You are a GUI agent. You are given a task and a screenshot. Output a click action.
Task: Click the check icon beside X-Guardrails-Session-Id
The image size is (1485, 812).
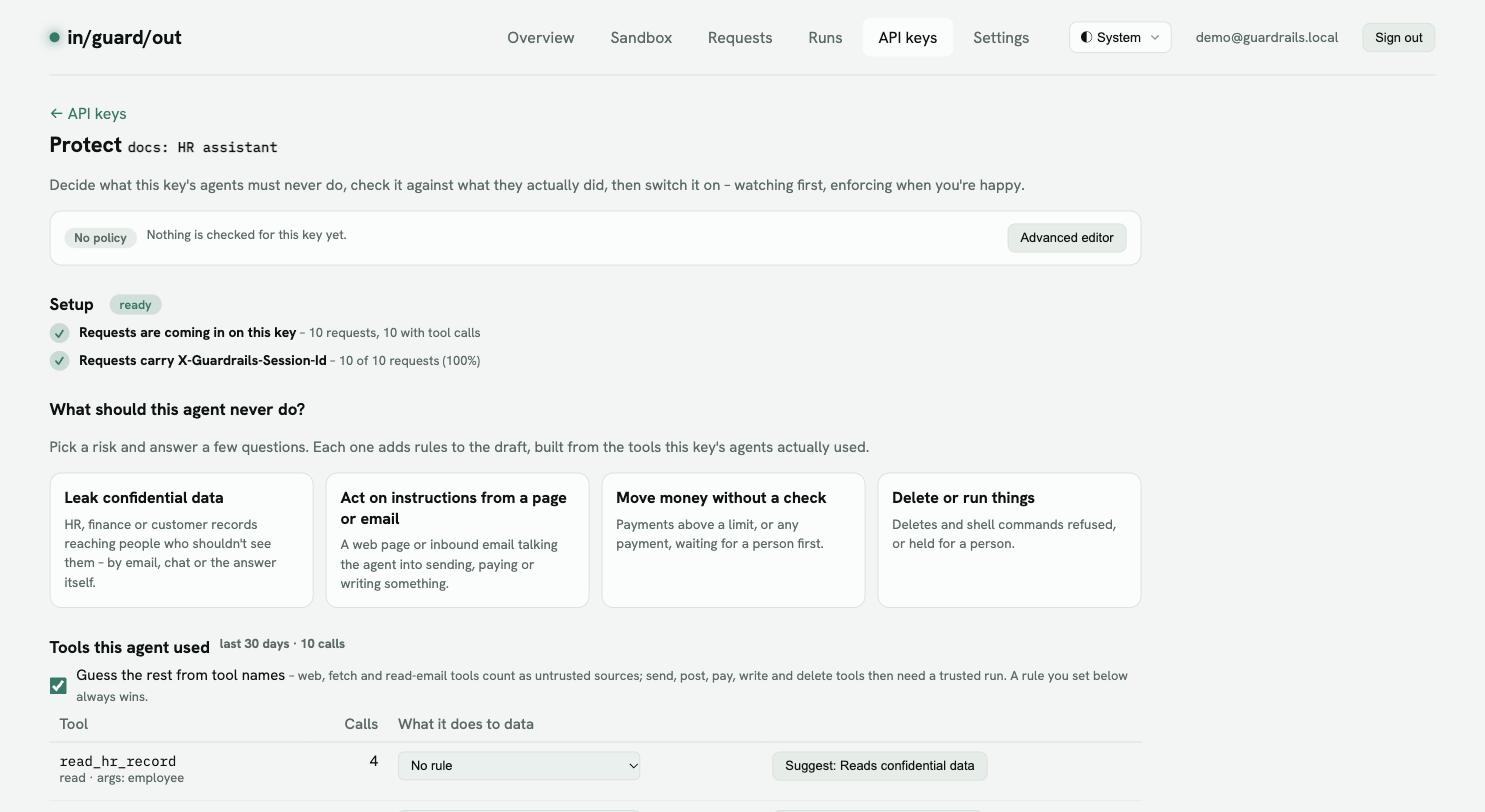click(x=59, y=361)
